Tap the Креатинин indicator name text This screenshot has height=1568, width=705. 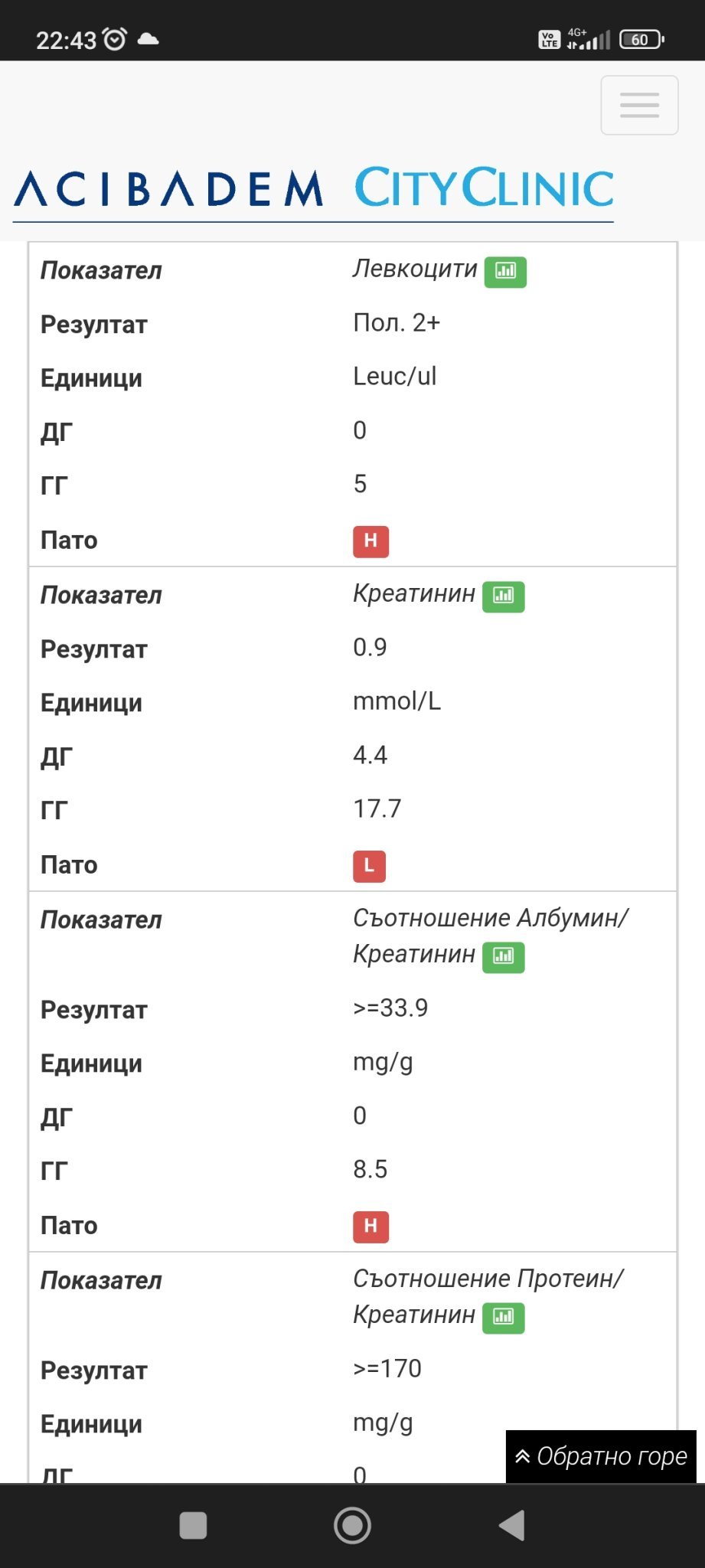point(414,594)
